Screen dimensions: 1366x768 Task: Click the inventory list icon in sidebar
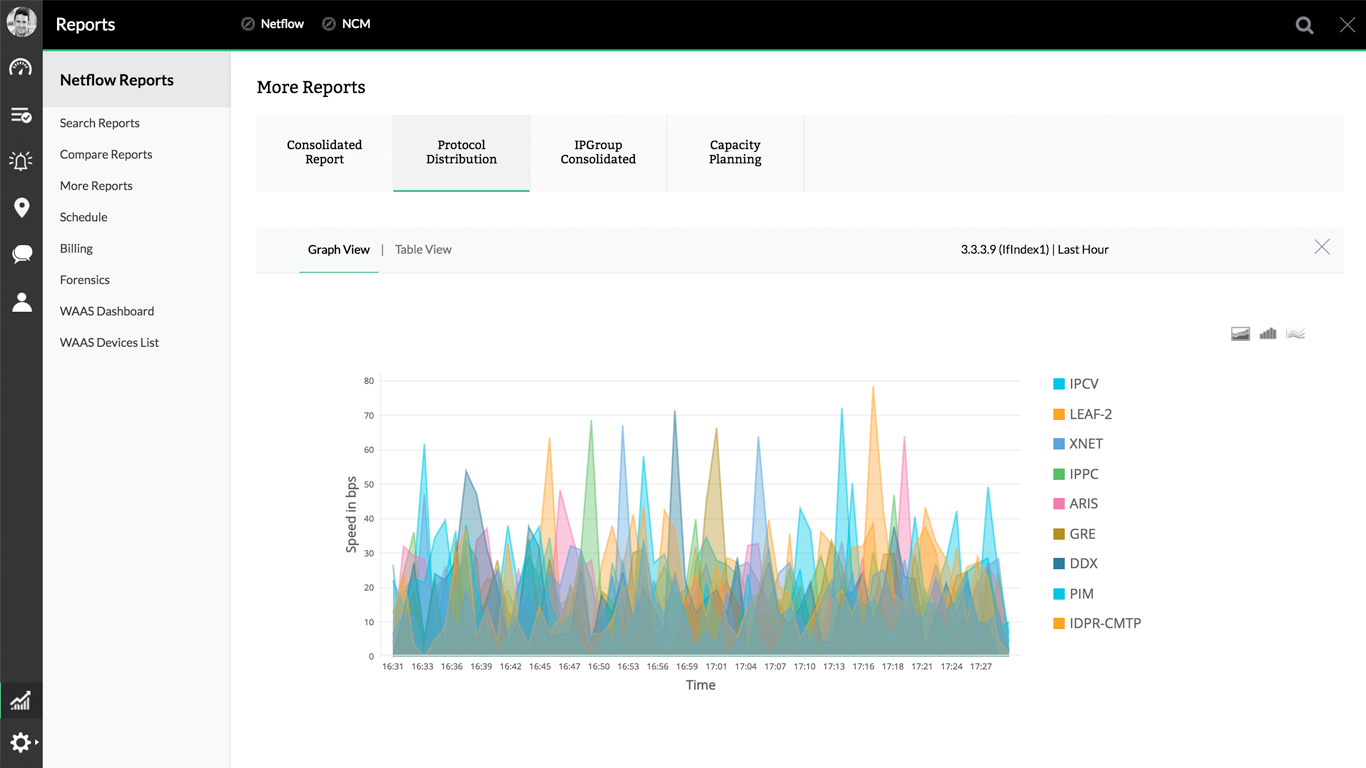pos(21,115)
